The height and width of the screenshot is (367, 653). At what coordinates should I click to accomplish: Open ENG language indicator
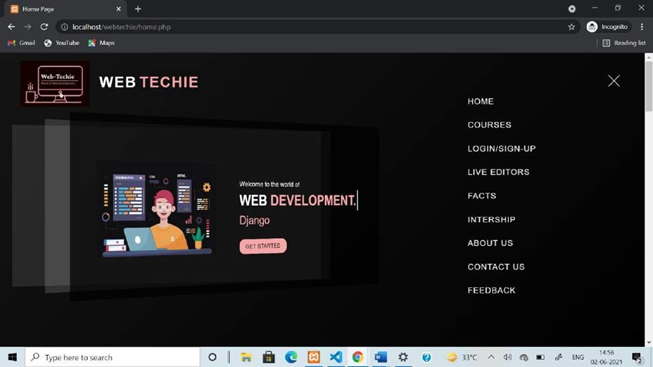tap(578, 357)
